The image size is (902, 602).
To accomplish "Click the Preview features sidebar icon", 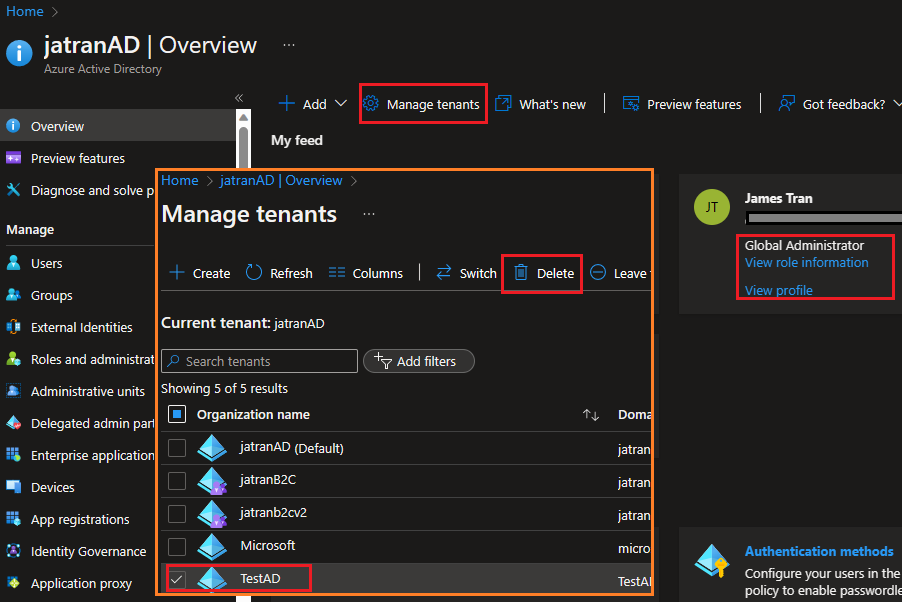I will click(x=13, y=158).
